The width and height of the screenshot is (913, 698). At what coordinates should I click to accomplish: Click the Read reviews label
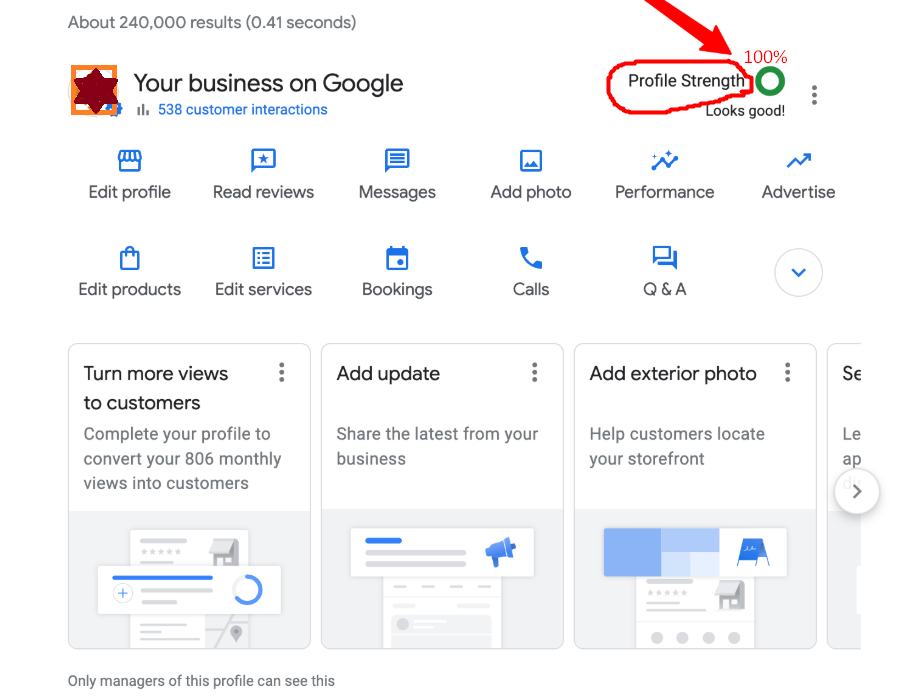coord(263,192)
